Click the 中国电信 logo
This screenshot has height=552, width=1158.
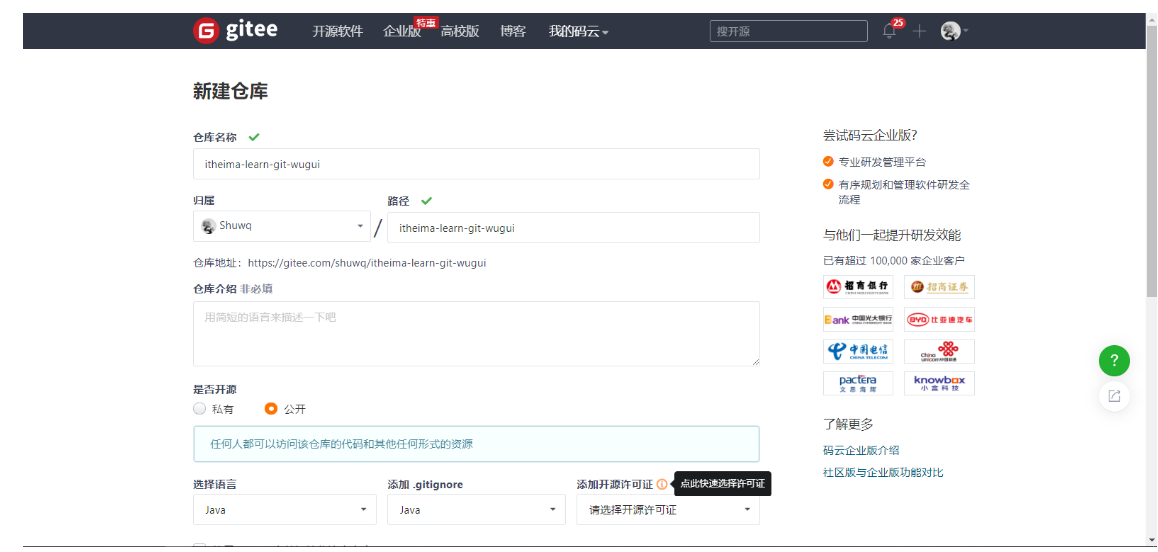[858, 351]
